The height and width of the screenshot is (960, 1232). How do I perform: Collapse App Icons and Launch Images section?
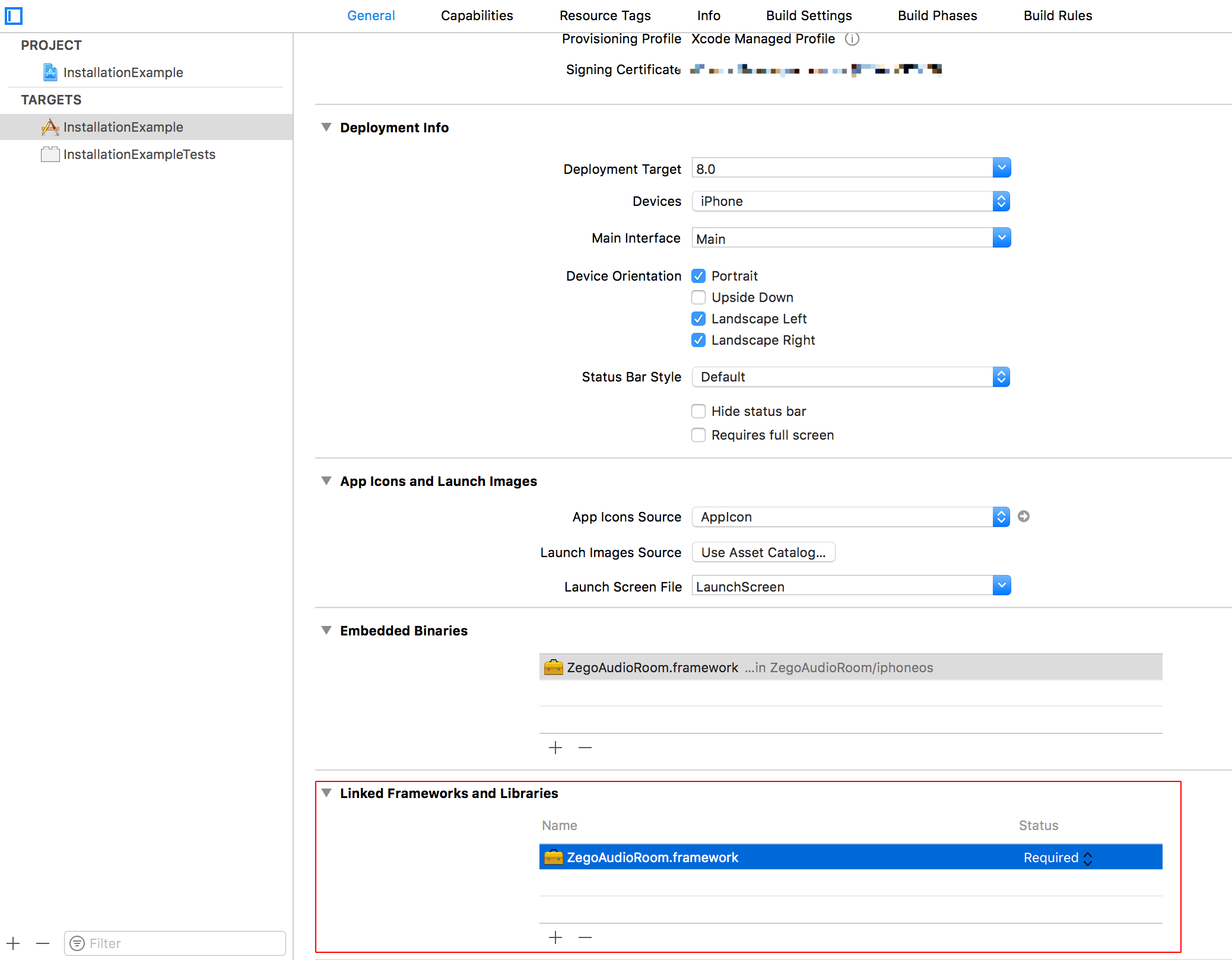326,481
